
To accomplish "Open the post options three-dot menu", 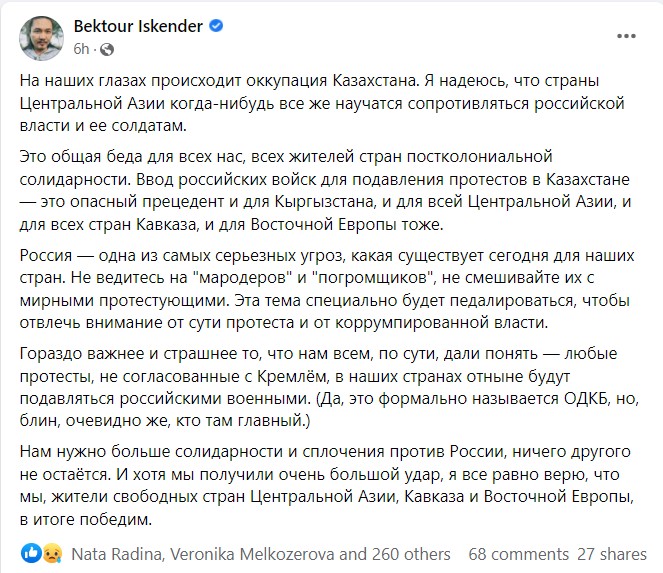I will 626,36.
